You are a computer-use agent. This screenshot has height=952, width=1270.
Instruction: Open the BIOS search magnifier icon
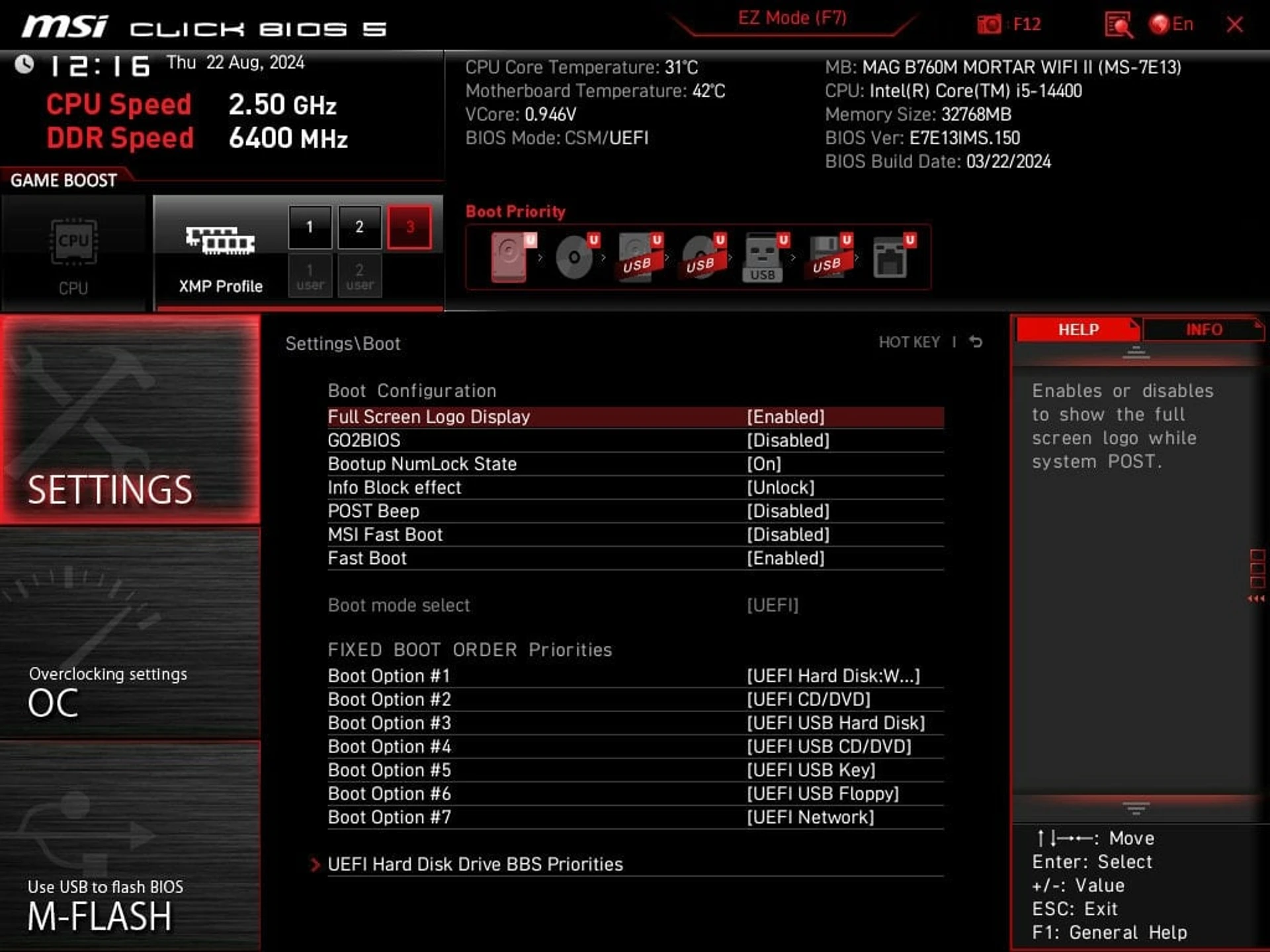click(x=1119, y=25)
